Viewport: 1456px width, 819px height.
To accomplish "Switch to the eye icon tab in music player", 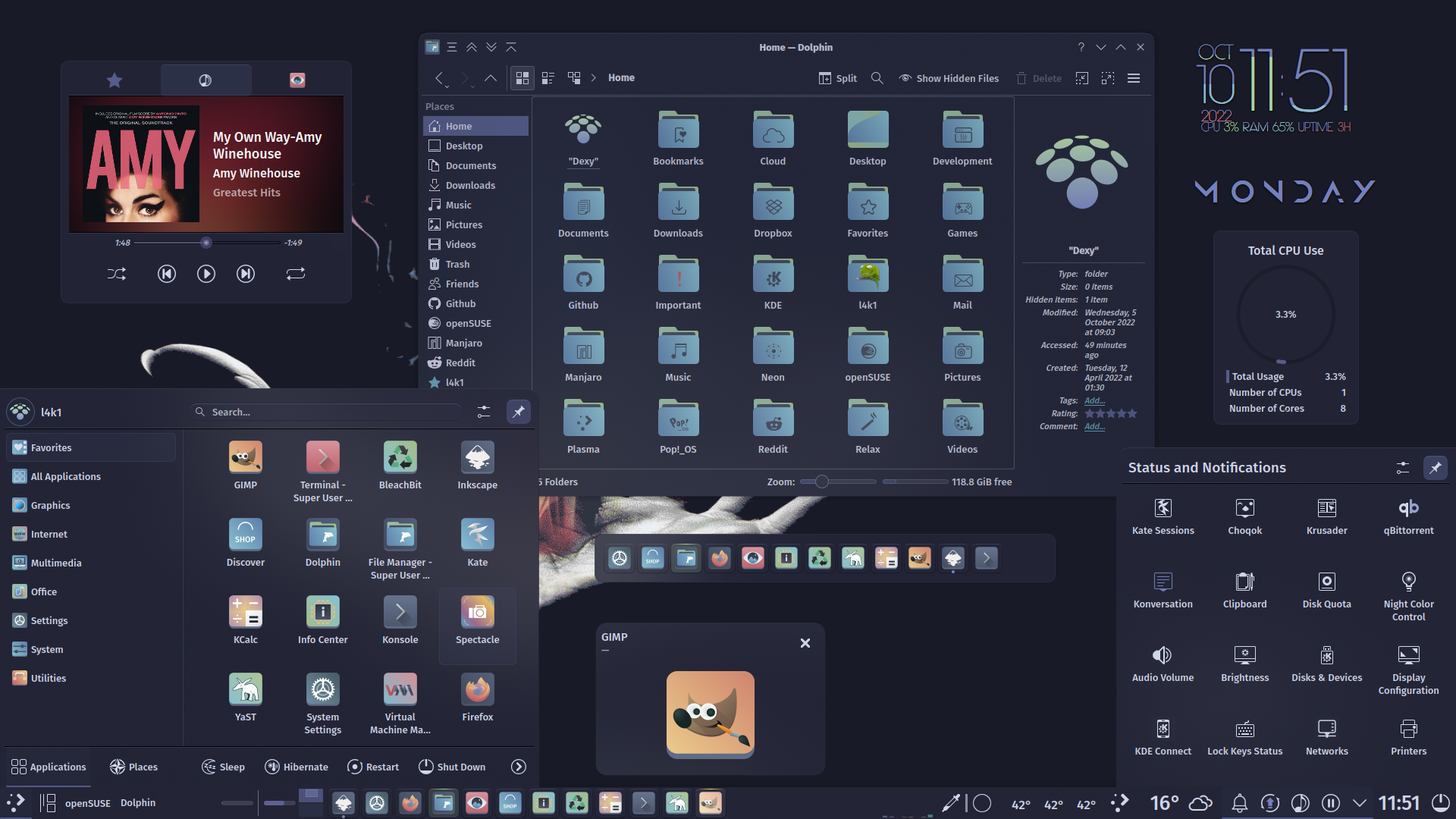I will (x=297, y=80).
